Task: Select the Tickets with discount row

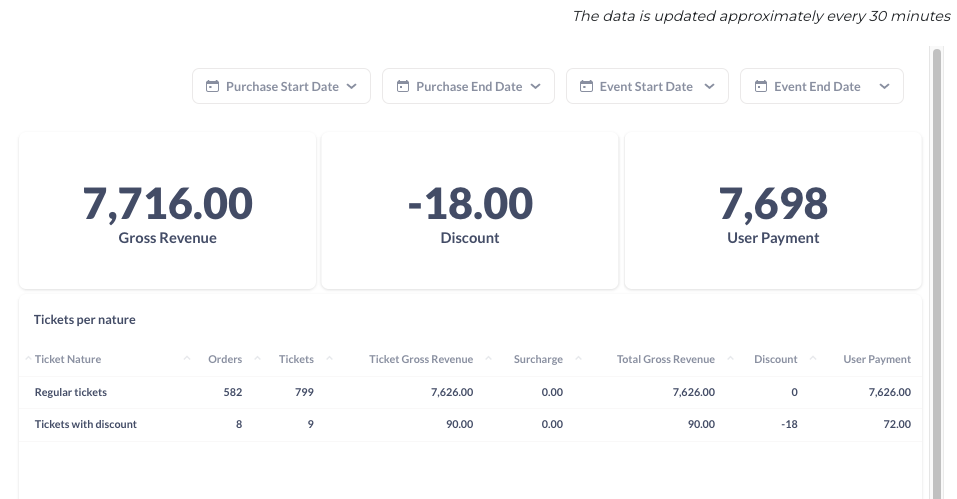Action: (470, 425)
